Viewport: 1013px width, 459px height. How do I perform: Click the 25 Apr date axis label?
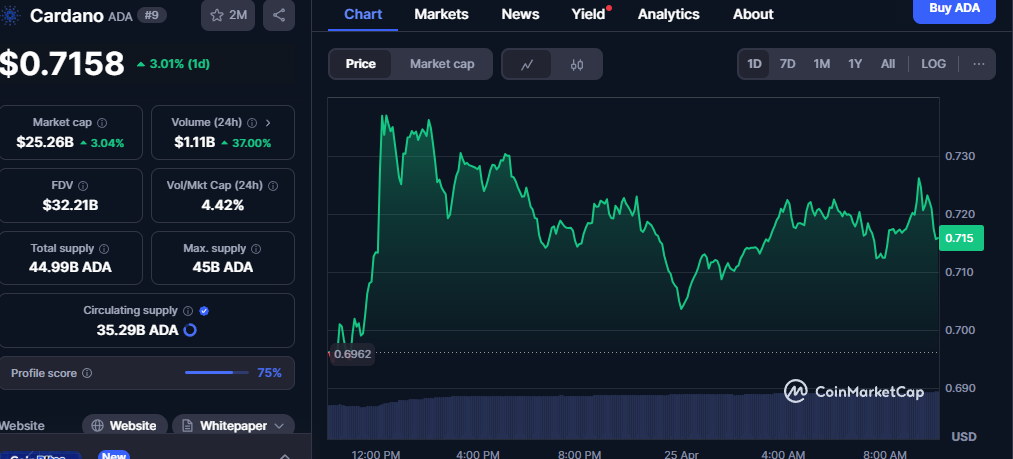point(682,453)
